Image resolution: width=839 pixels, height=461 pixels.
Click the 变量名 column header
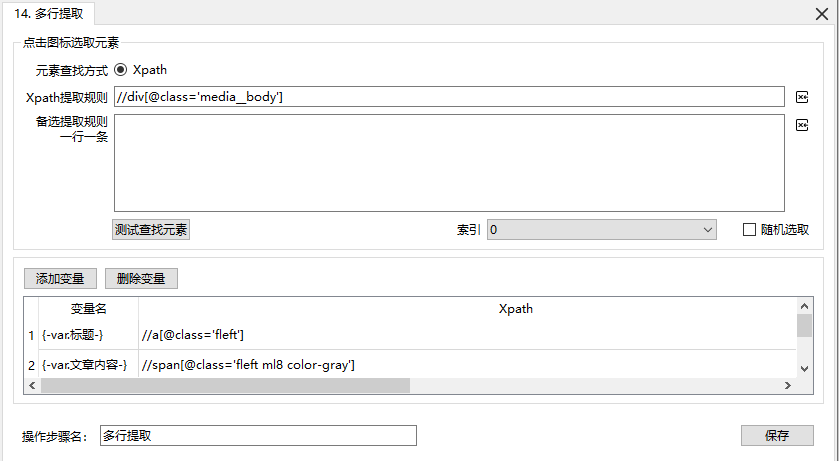point(88,309)
